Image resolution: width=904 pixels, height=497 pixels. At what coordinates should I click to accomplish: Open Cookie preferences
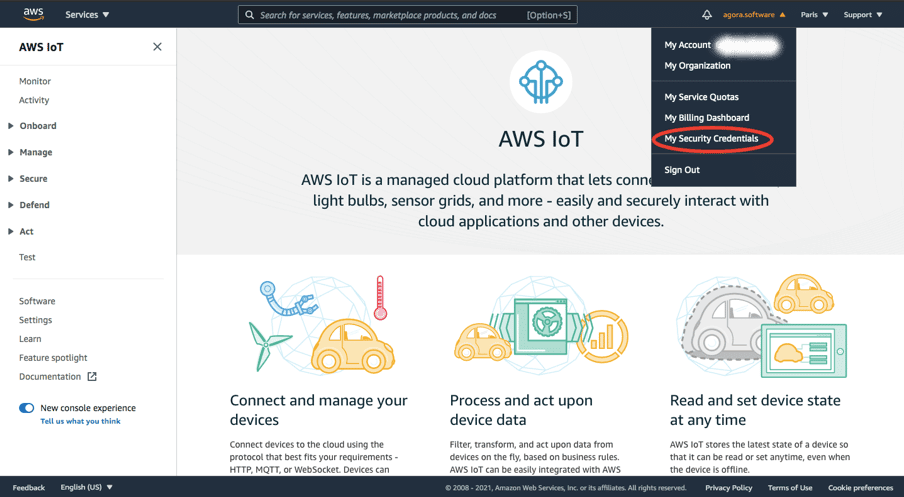click(x=861, y=488)
